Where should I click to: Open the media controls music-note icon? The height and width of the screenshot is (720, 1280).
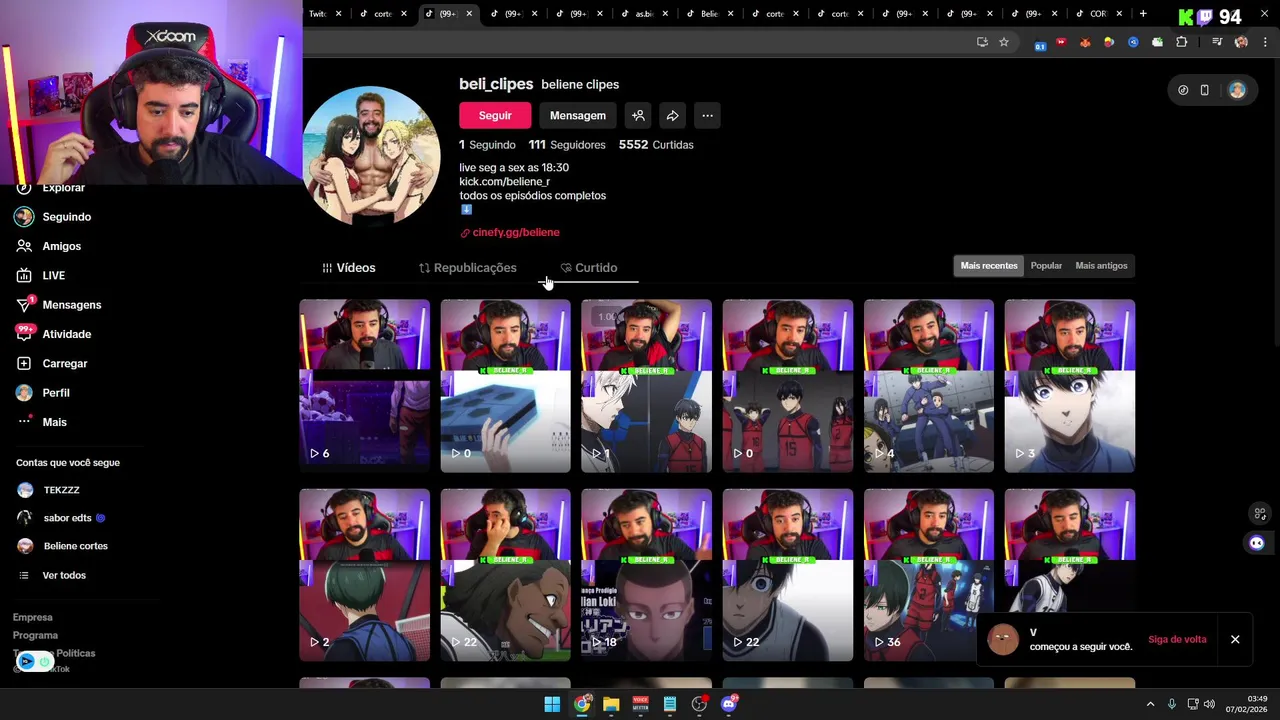click(x=1217, y=42)
